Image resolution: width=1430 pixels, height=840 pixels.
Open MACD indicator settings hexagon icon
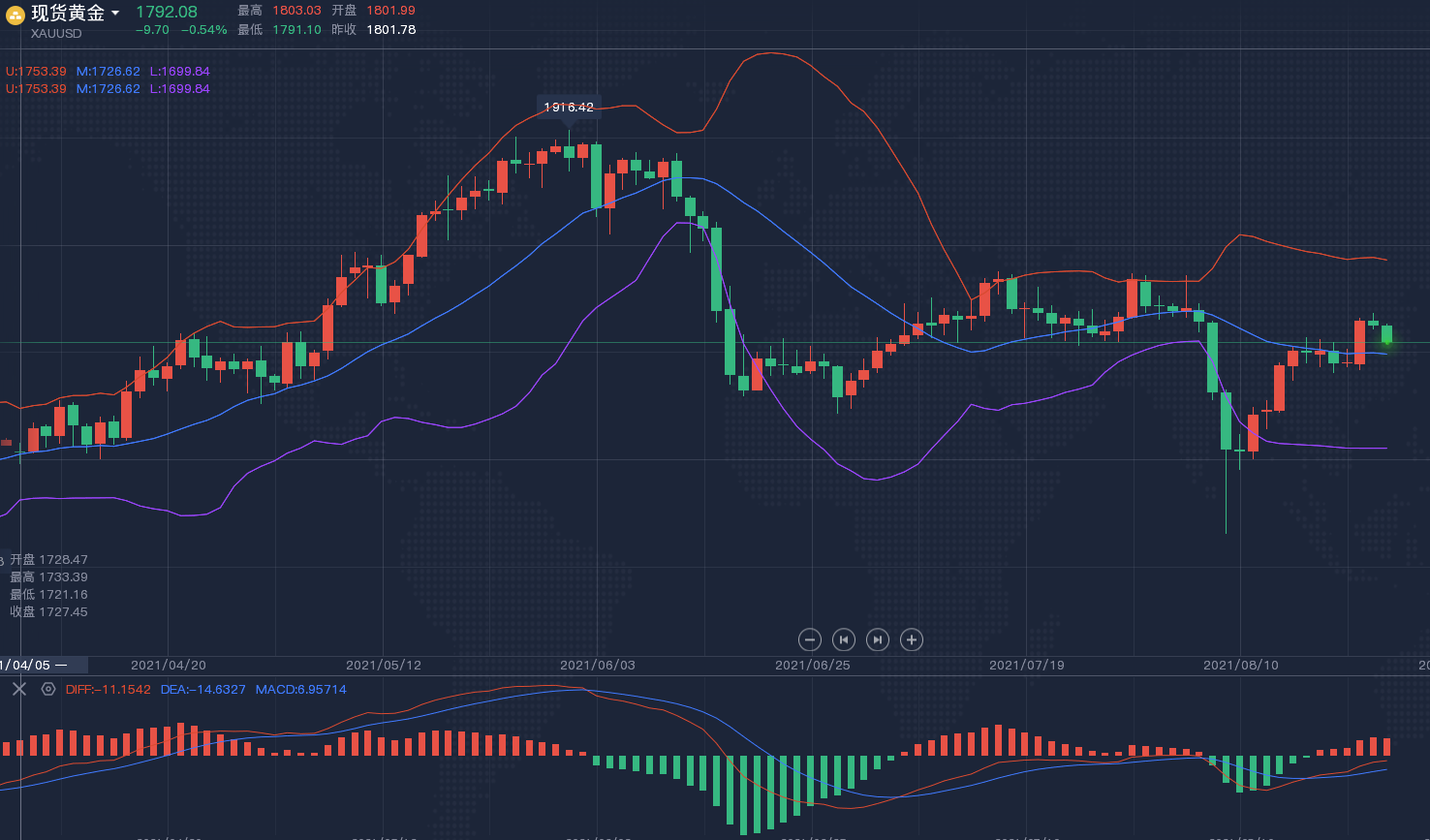tap(48, 689)
